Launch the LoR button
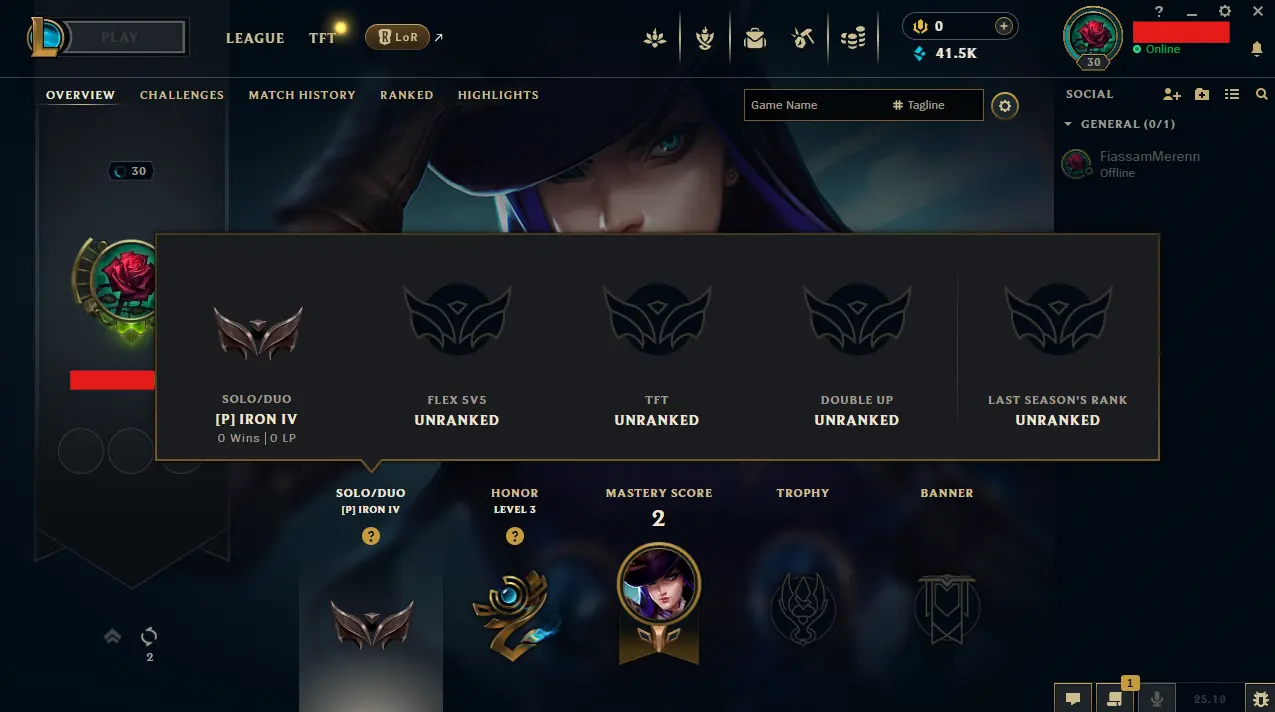Screen dimensions: 1275x712 (397, 38)
